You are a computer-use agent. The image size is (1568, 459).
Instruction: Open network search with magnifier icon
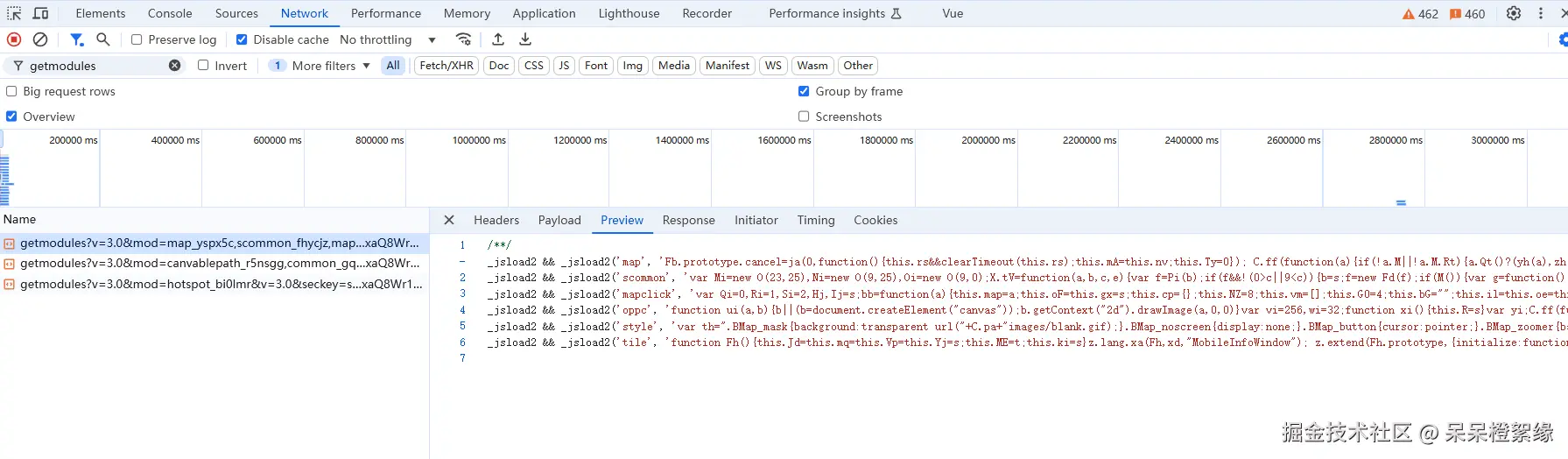tap(103, 39)
